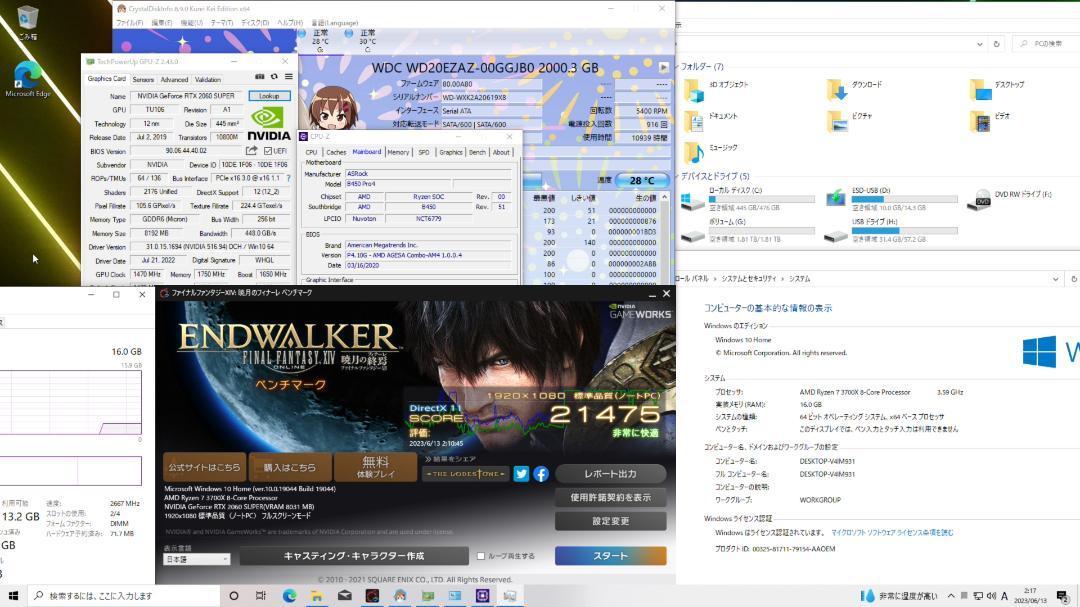Click the Explorer search box
The image size is (1080, 607).
coord(1046,44)
